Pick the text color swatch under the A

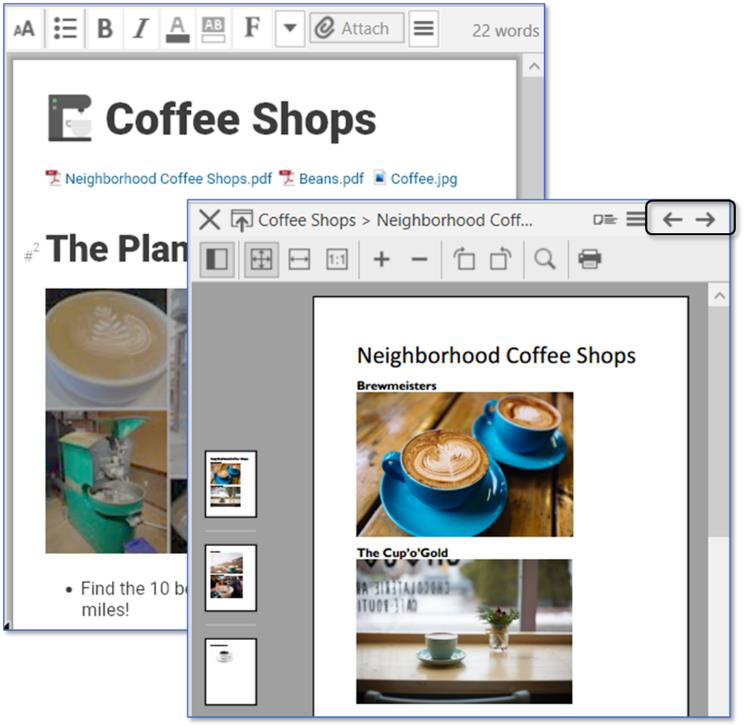(177, 29)
